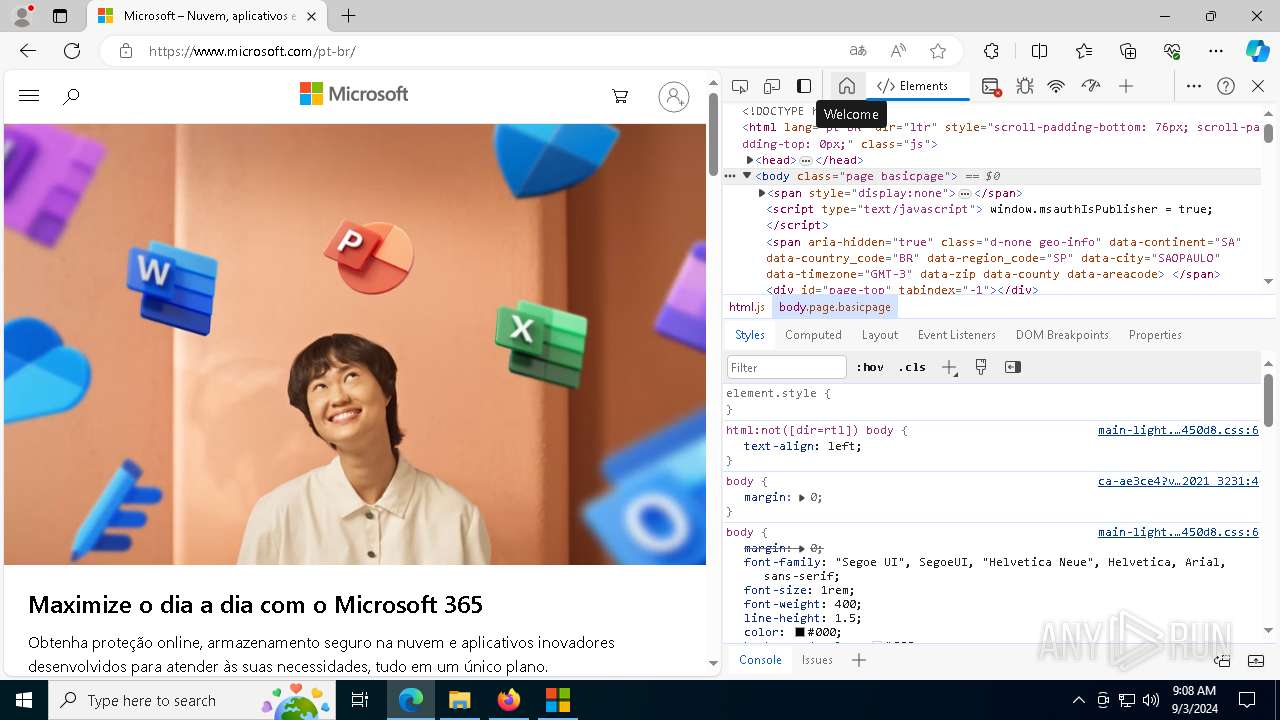This screenshot has width=1280, height=720.
Task: Add a tool to the drawer with plus
Action: pyautogui.click(x=859, y=660)
